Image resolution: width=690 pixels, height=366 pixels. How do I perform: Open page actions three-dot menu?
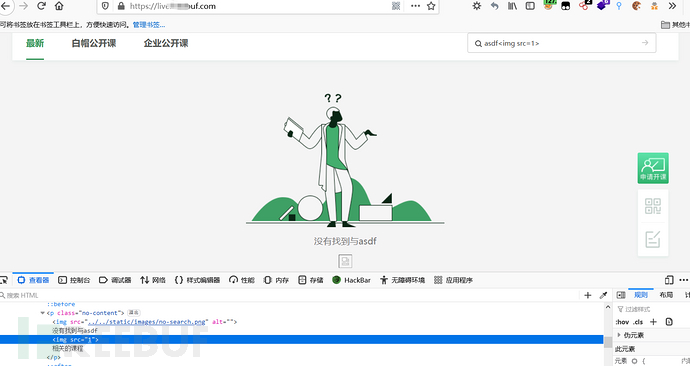pos(415,6)
